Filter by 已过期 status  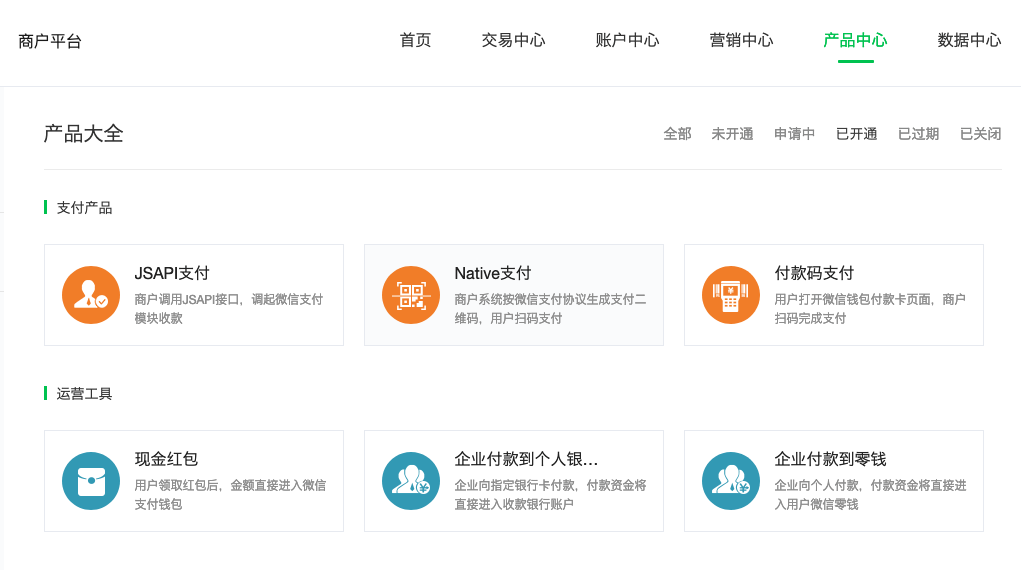tap(918, 134)
